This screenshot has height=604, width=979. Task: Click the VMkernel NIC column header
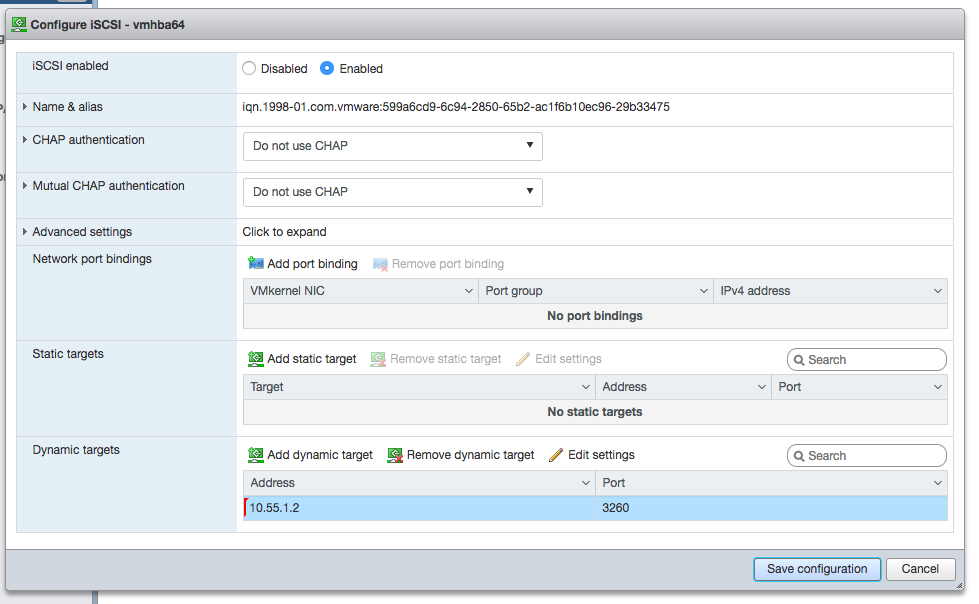(x=360, y=291)
